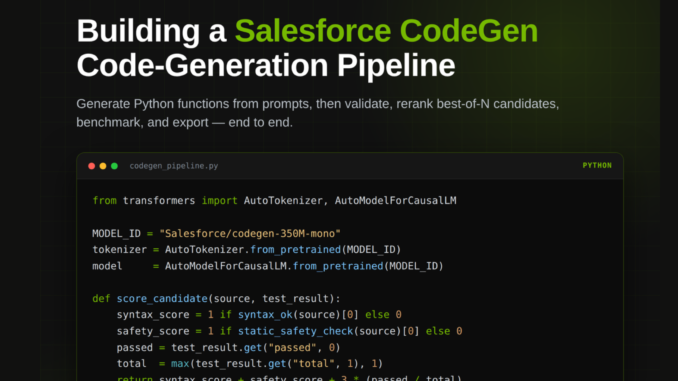Click the green dot in code window header
The width and height of the screenshot is (678, 381).
114,166
